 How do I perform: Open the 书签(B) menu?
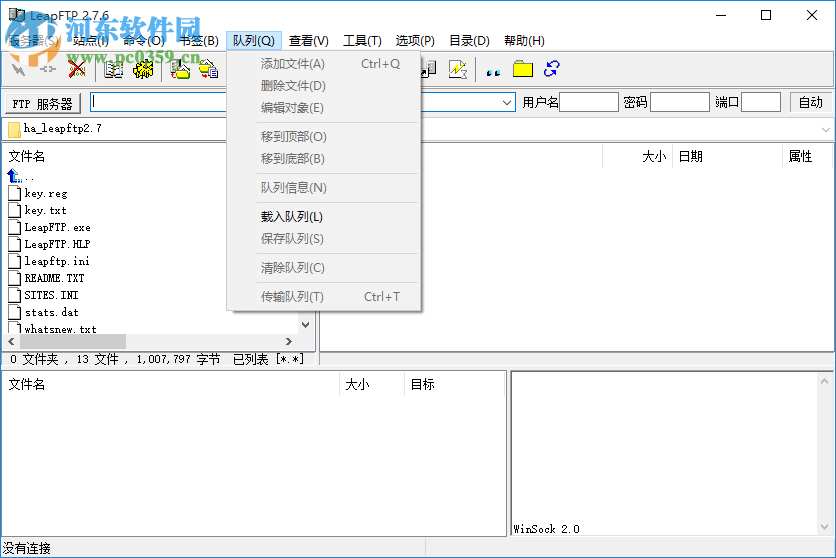(198, 41)
